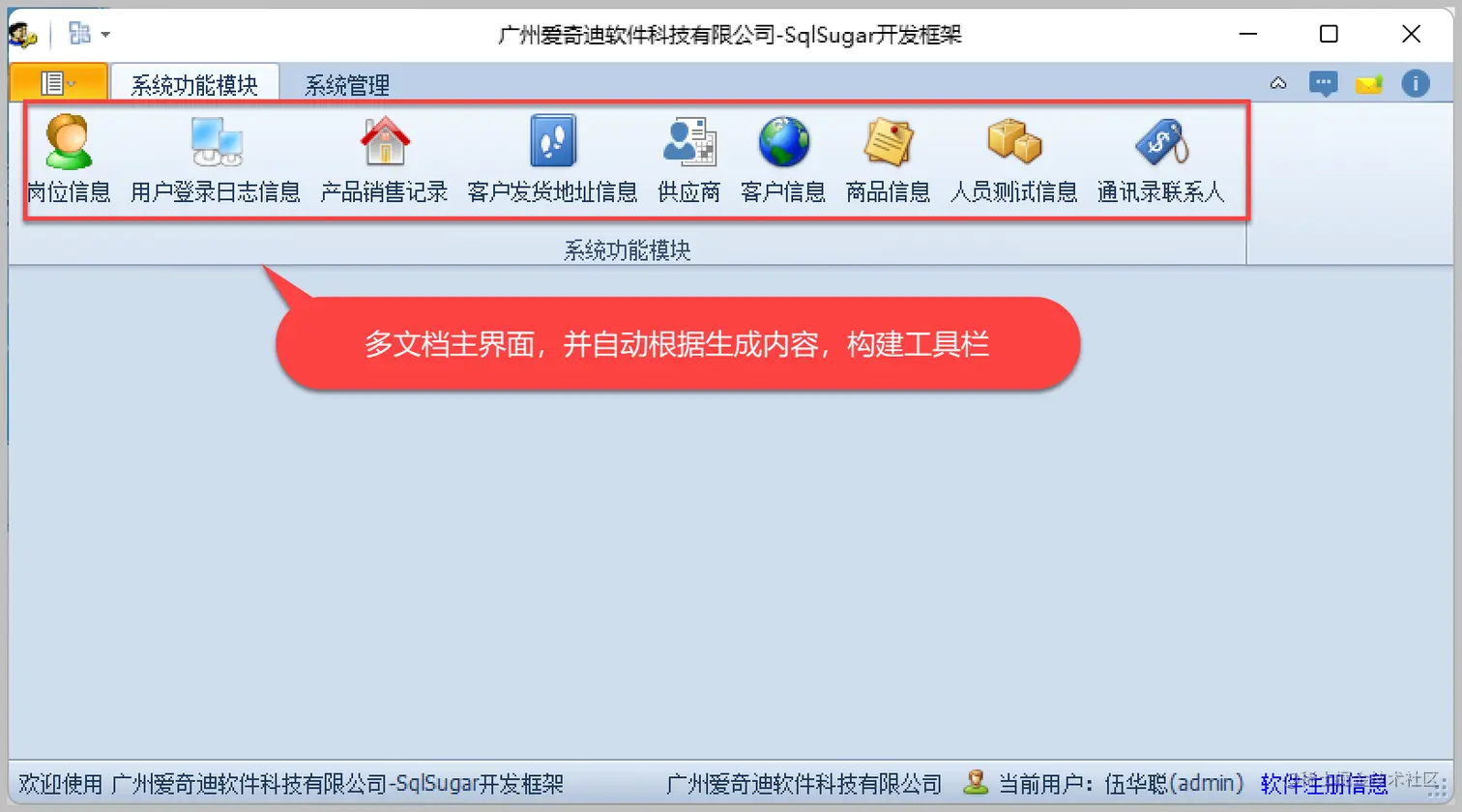
Task: Click the yellow mail envelope icon
Action: pos(1369,84)
